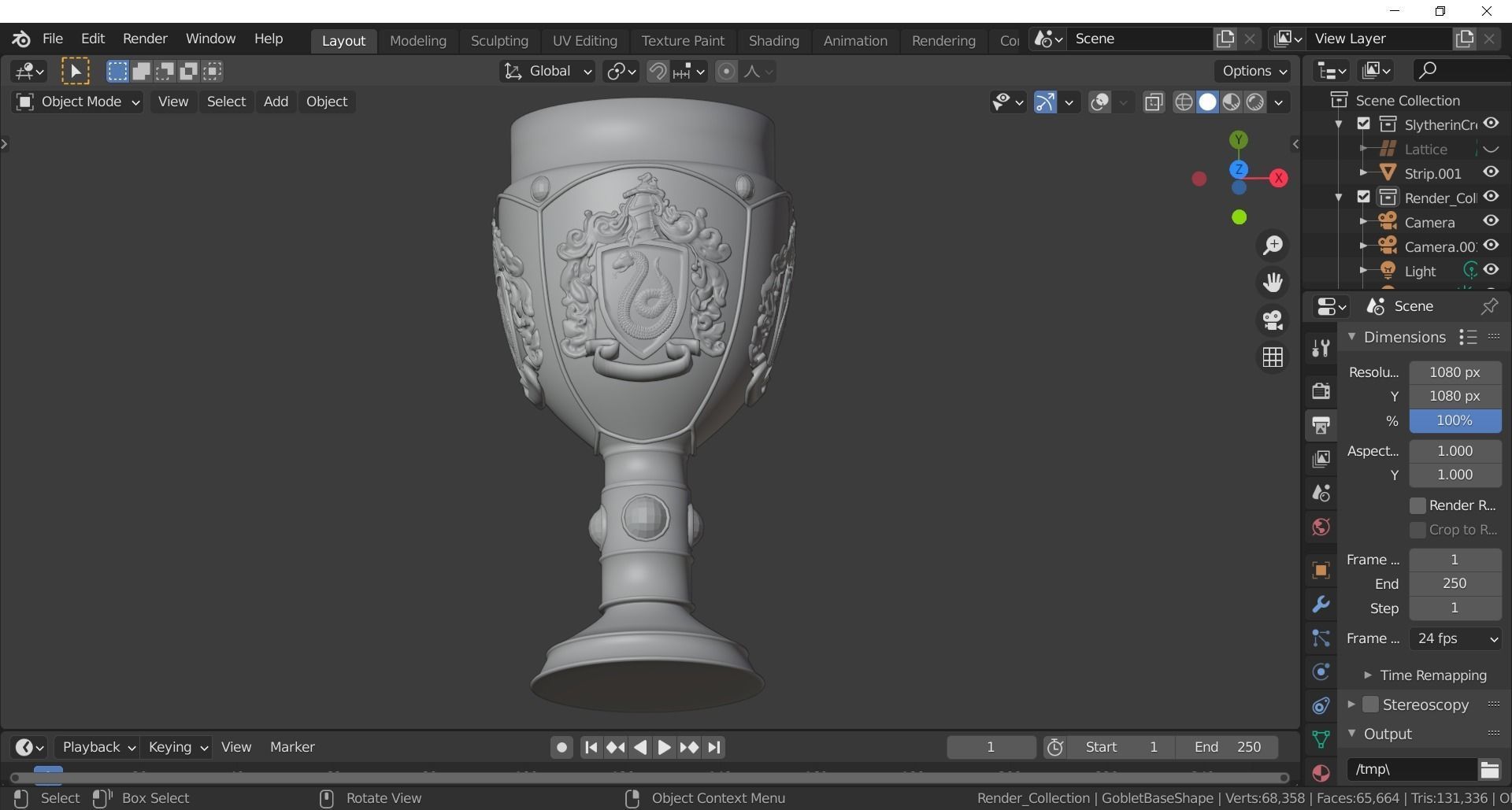Hide the Light object eye toggle
This screenshot has height=810, width=1512.
pyautogui.click(x=1491, y=270)
